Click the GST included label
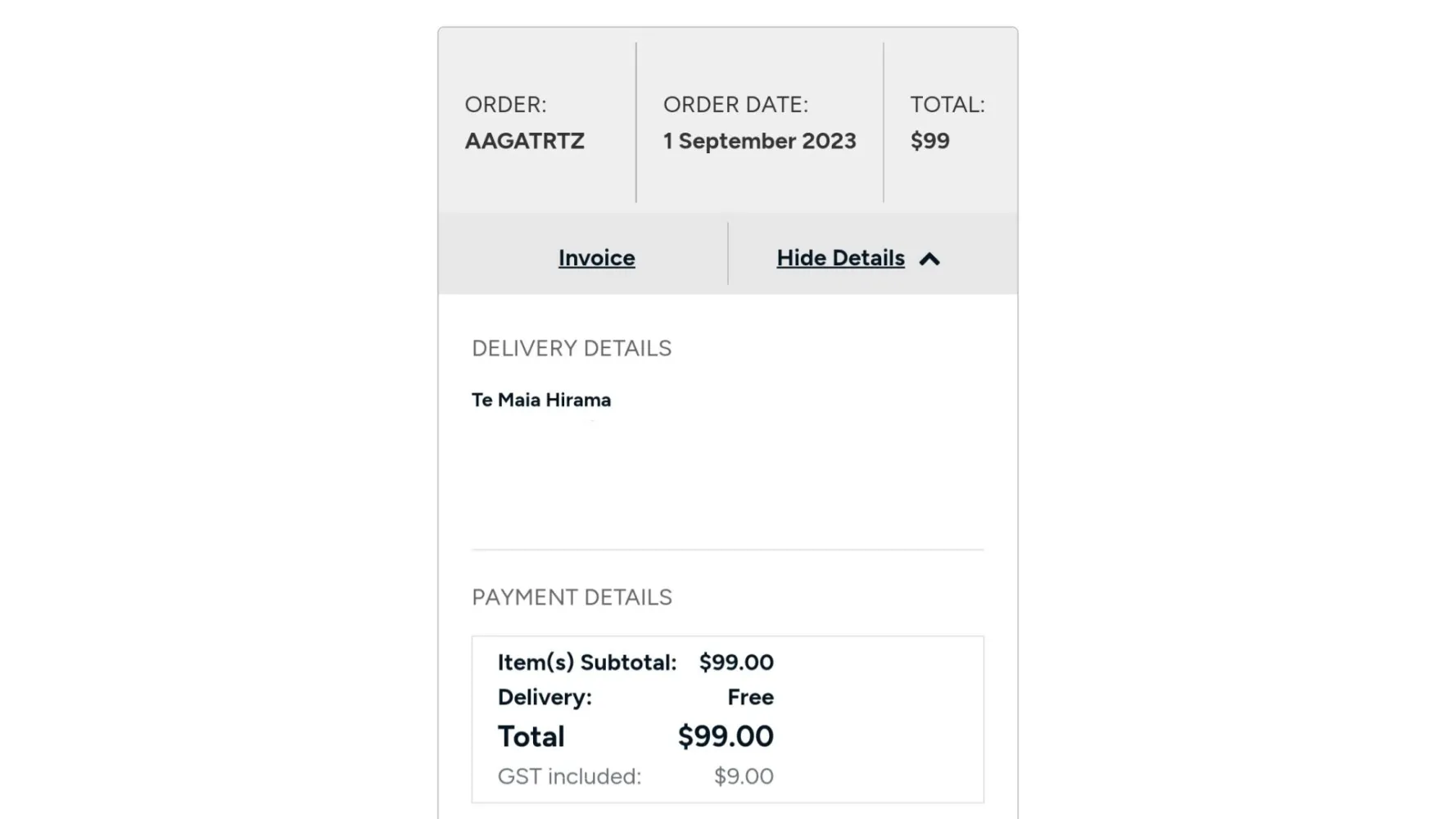Screen dimensions: 1456x819 569,776
